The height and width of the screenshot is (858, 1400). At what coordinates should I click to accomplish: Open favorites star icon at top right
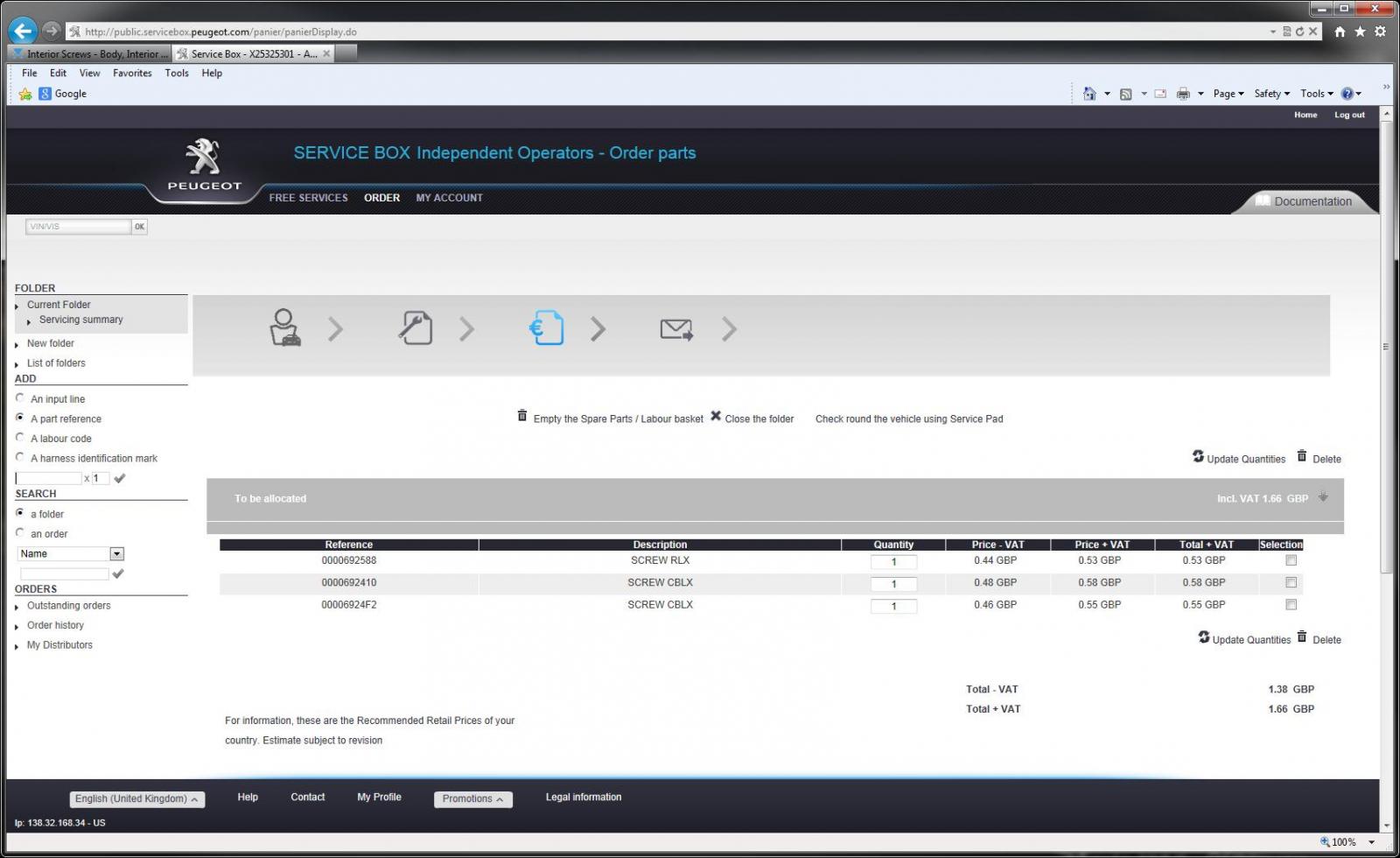point(1360,32)
